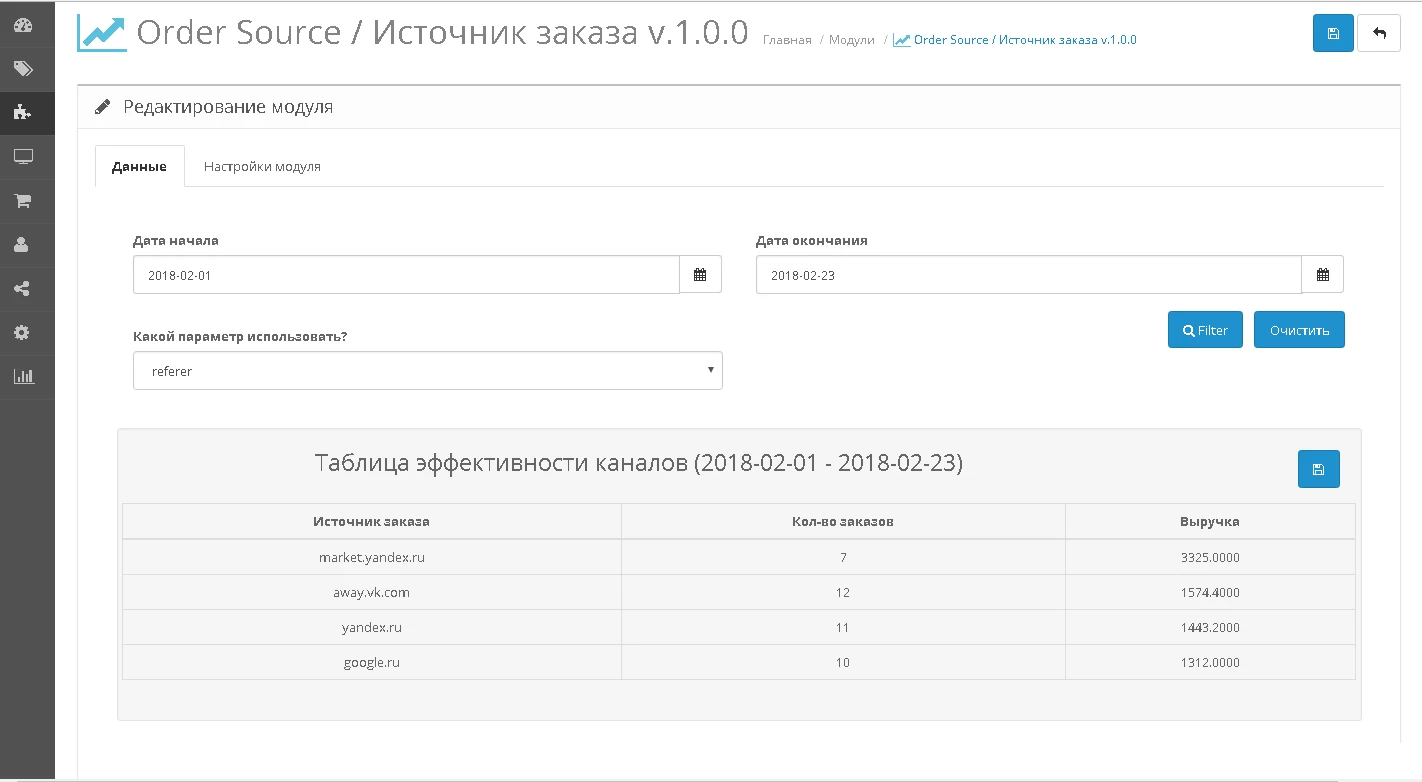Click the order count 11 cell

843,627
